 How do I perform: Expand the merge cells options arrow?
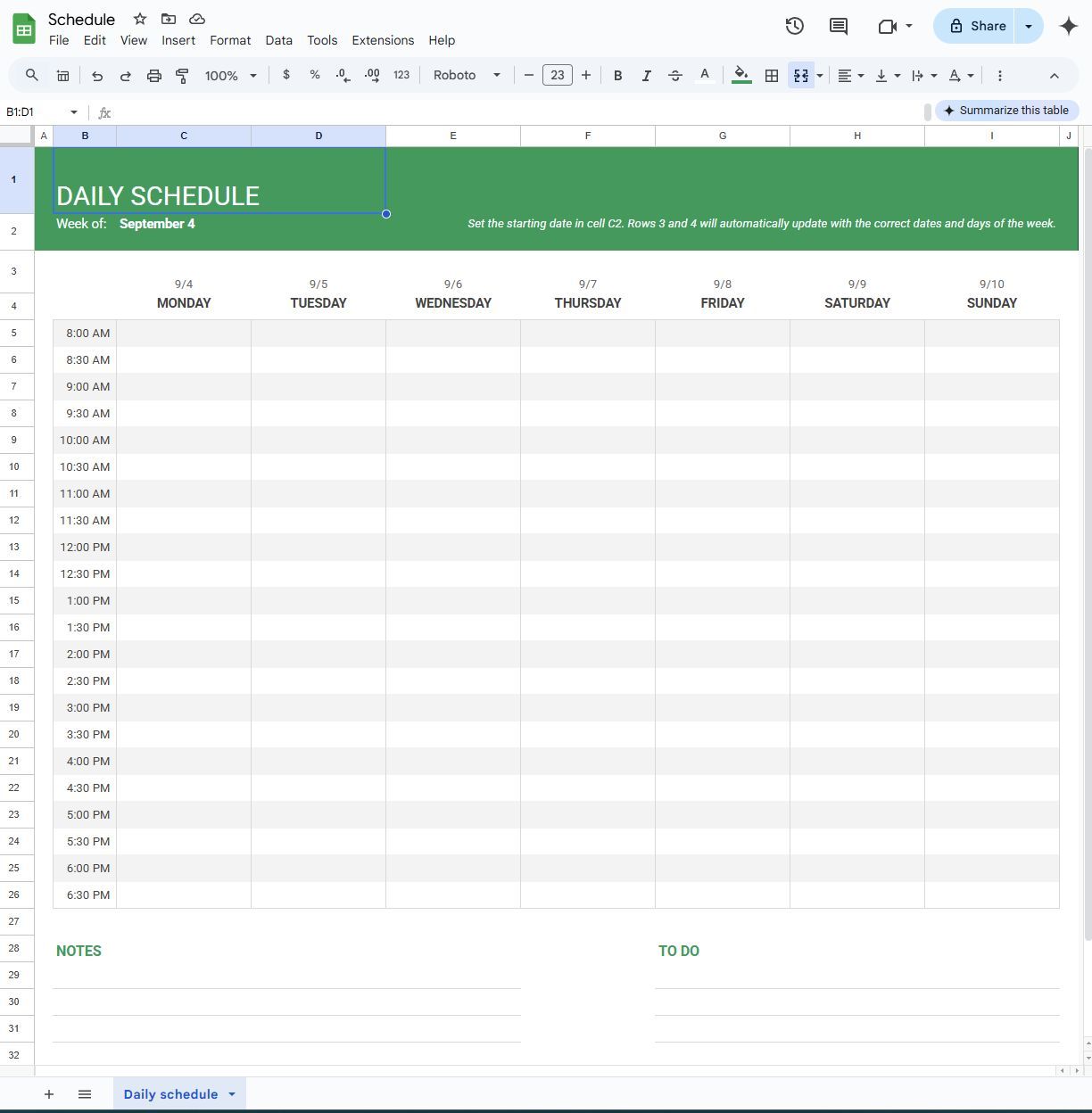[819, 75]
